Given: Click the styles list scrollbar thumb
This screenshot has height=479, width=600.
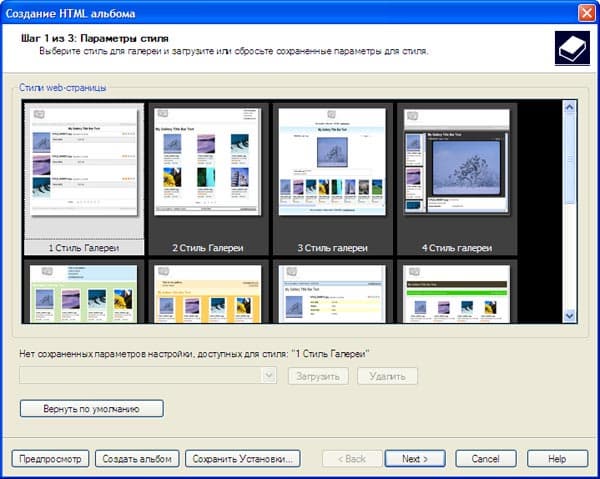Looking at the screenshot, I should coord(569,159).
